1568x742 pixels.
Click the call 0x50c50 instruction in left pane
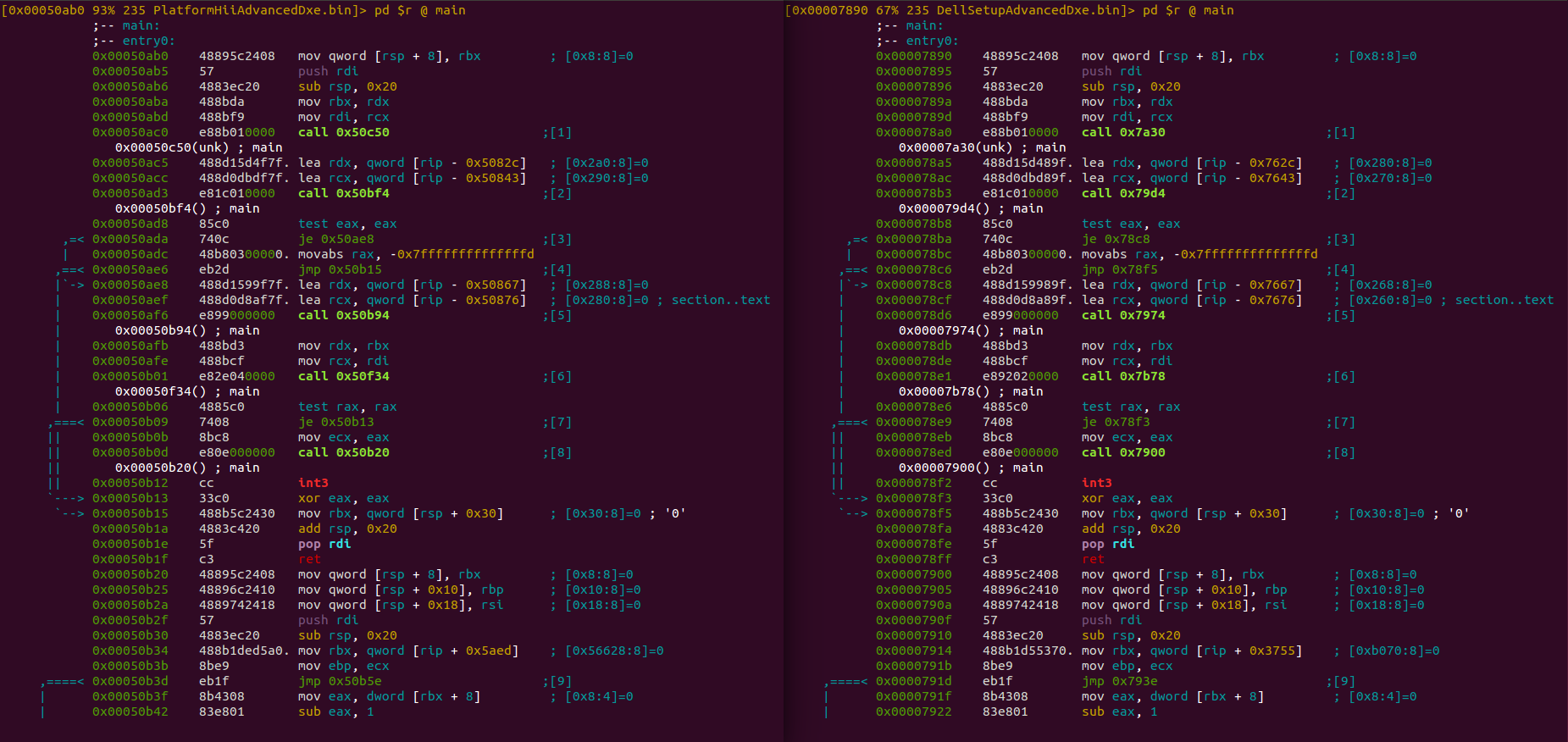pyautogui.click(x=344, y=132)
